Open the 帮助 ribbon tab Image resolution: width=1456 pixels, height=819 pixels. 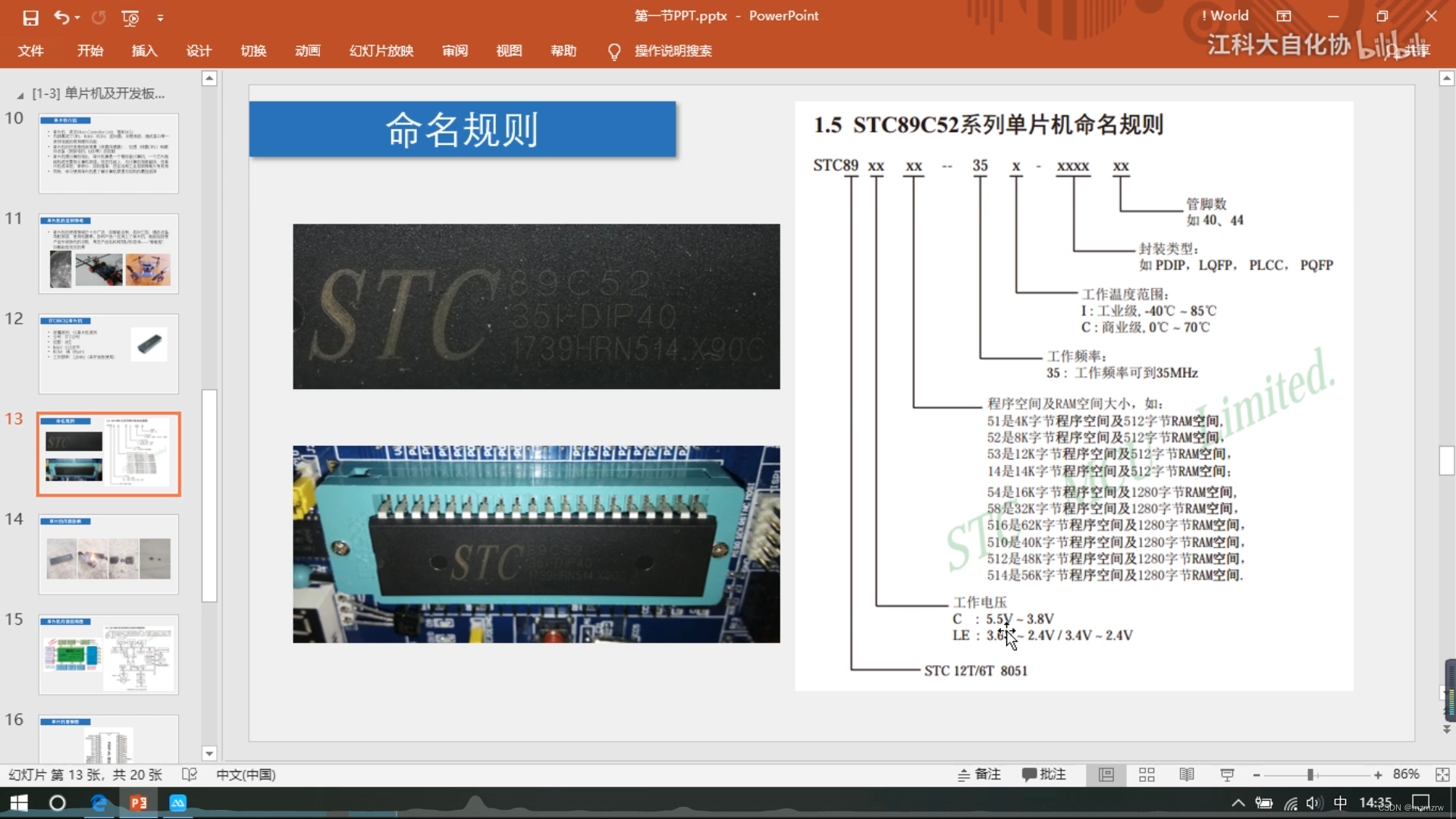563,51
